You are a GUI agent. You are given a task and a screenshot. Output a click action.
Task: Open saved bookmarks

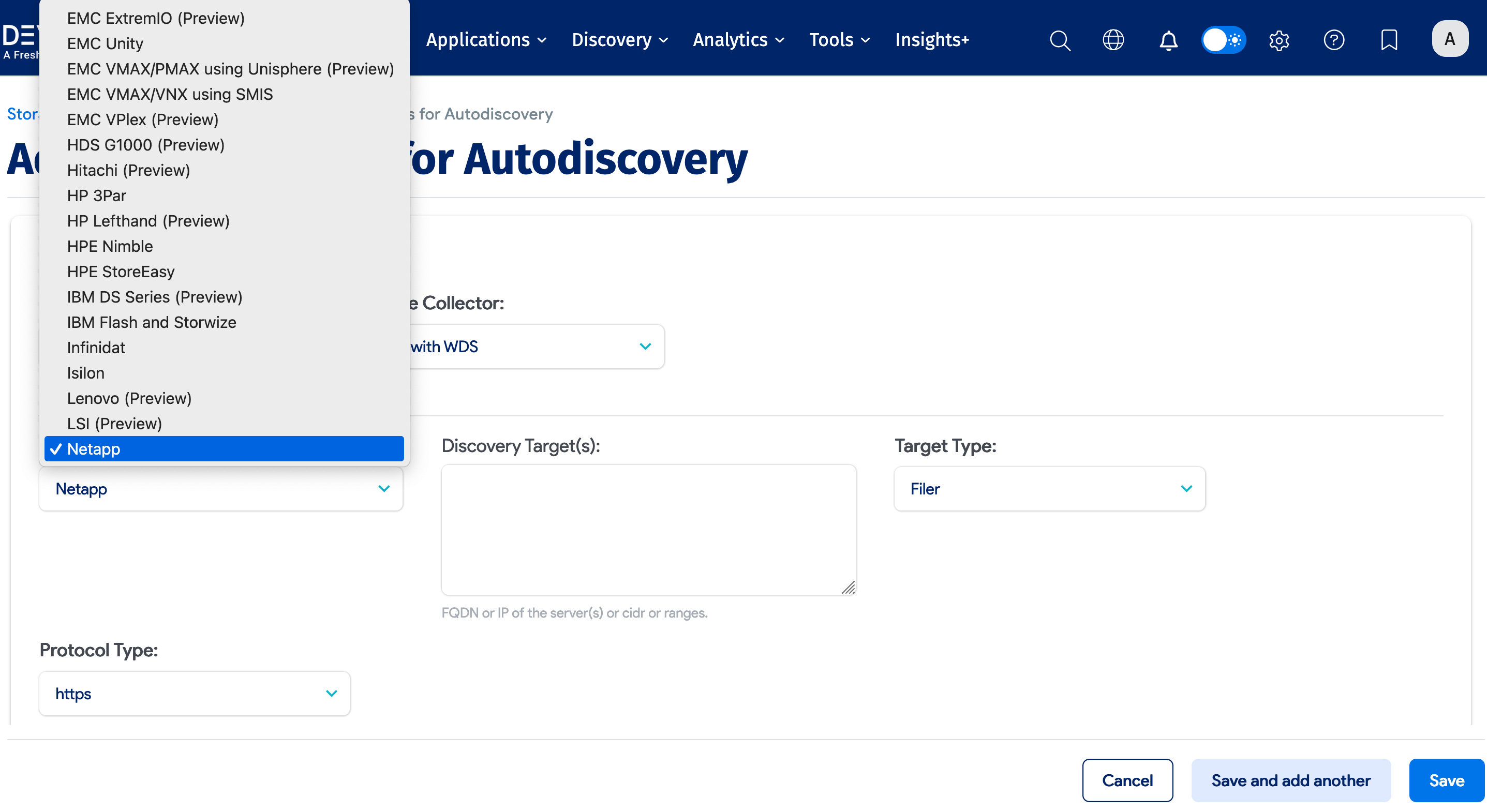point(1389,40)
